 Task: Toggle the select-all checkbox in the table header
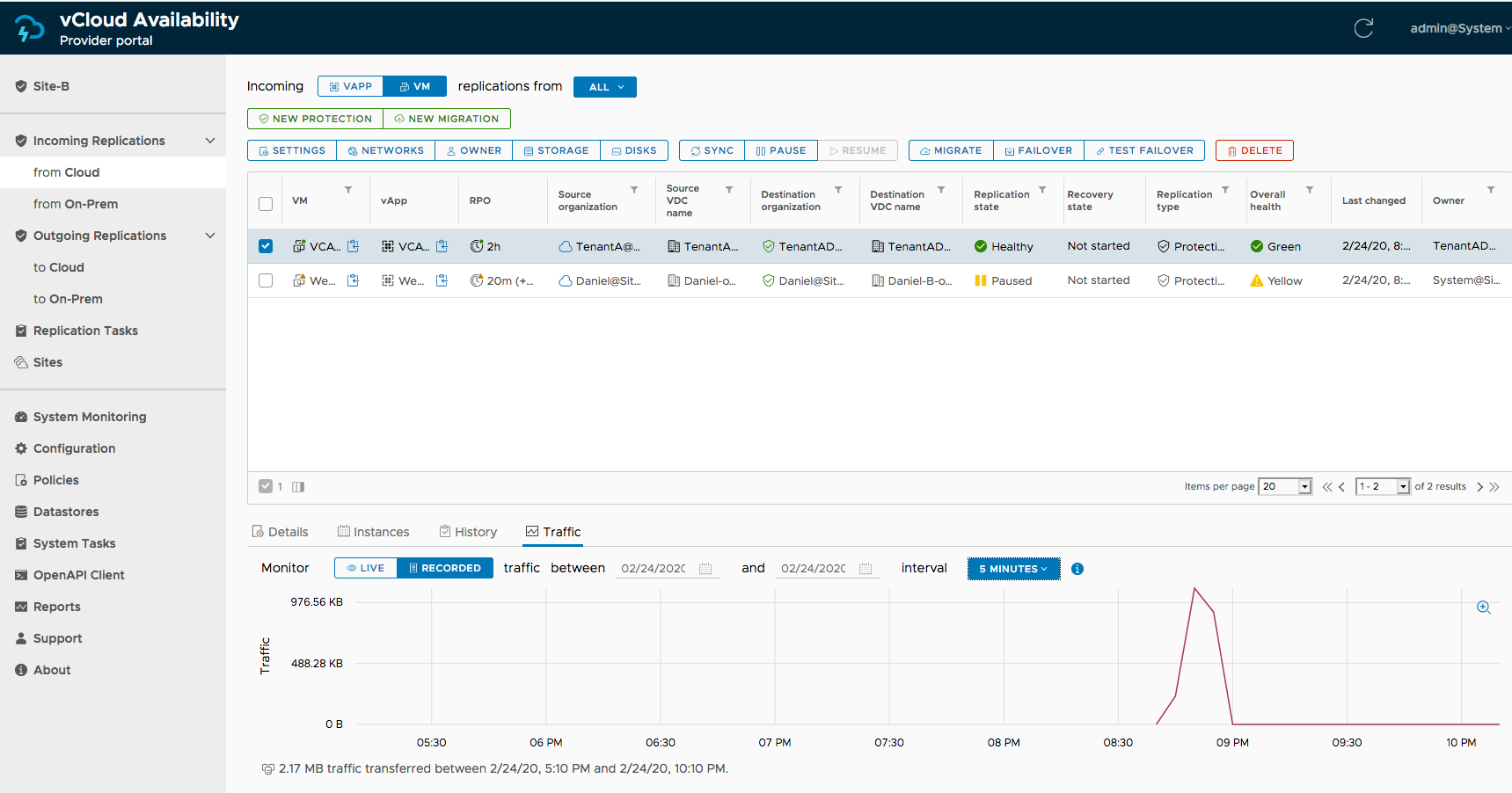[266, 204]
